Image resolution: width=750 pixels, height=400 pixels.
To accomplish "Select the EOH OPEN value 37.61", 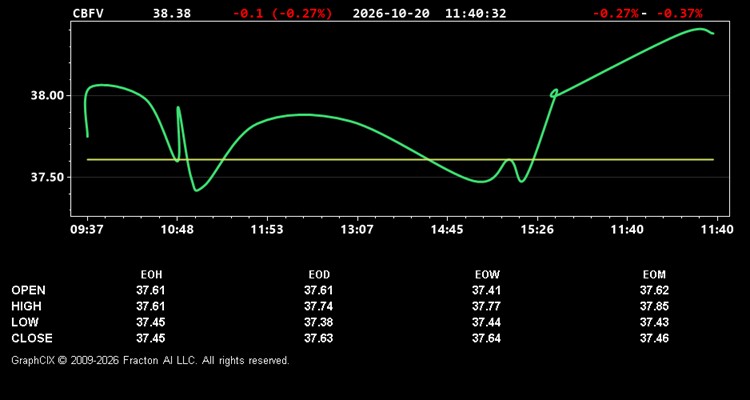I will [x=151, y=290].
